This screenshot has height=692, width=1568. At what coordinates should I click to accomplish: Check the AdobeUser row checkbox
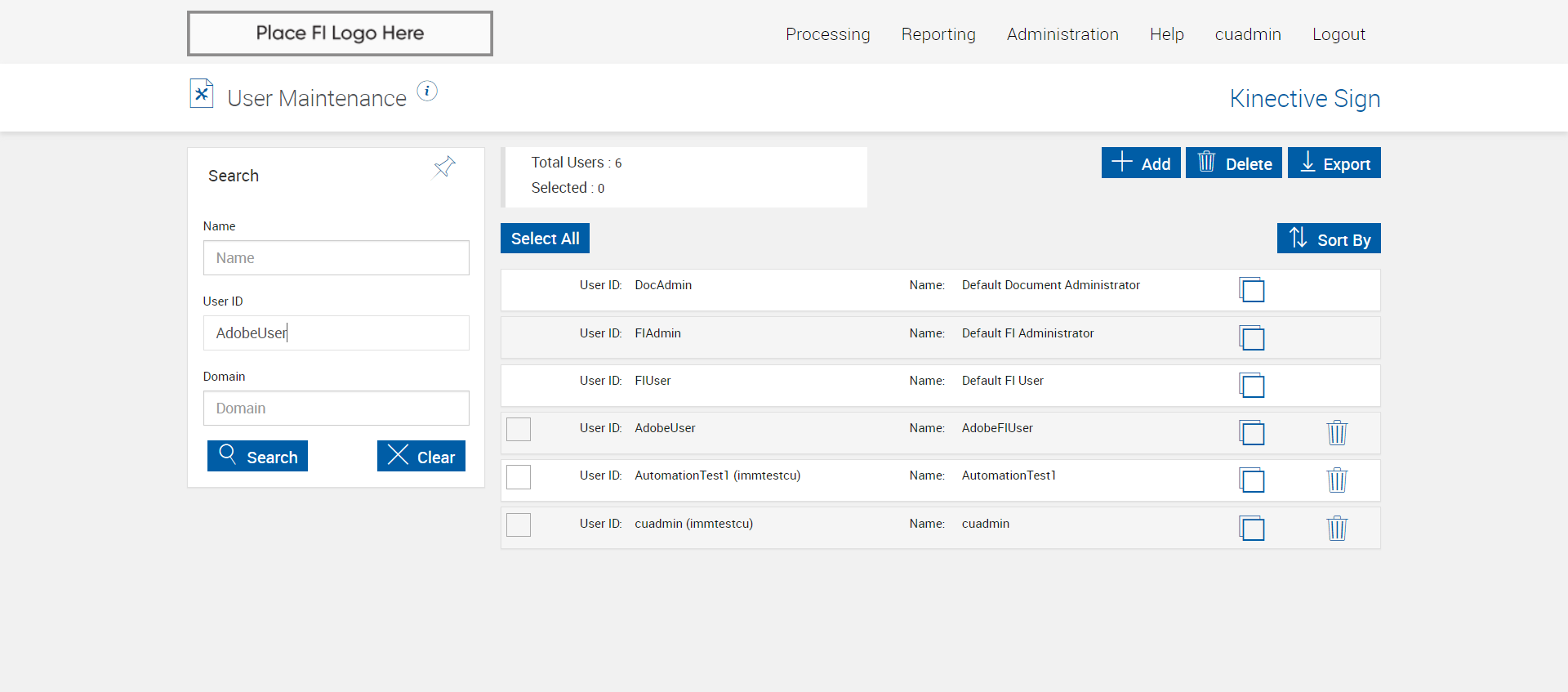point(519,429)
